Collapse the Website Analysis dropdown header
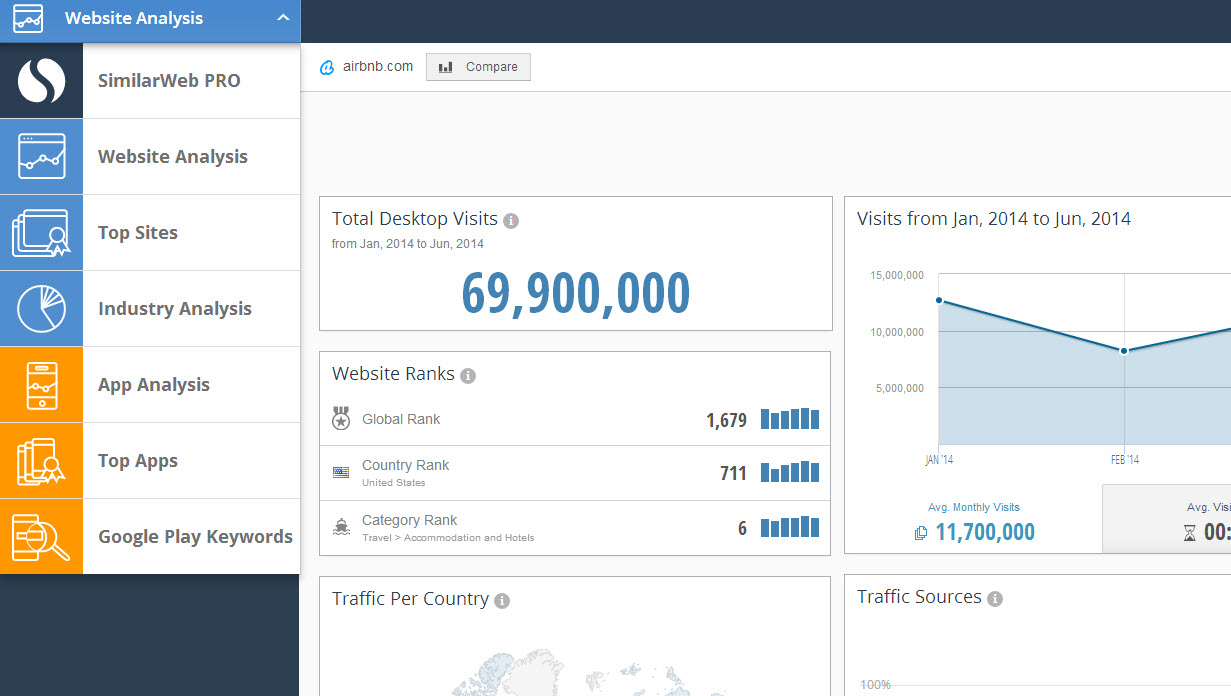The height and width of the screenshot is (696, 1231). (134, 18)
